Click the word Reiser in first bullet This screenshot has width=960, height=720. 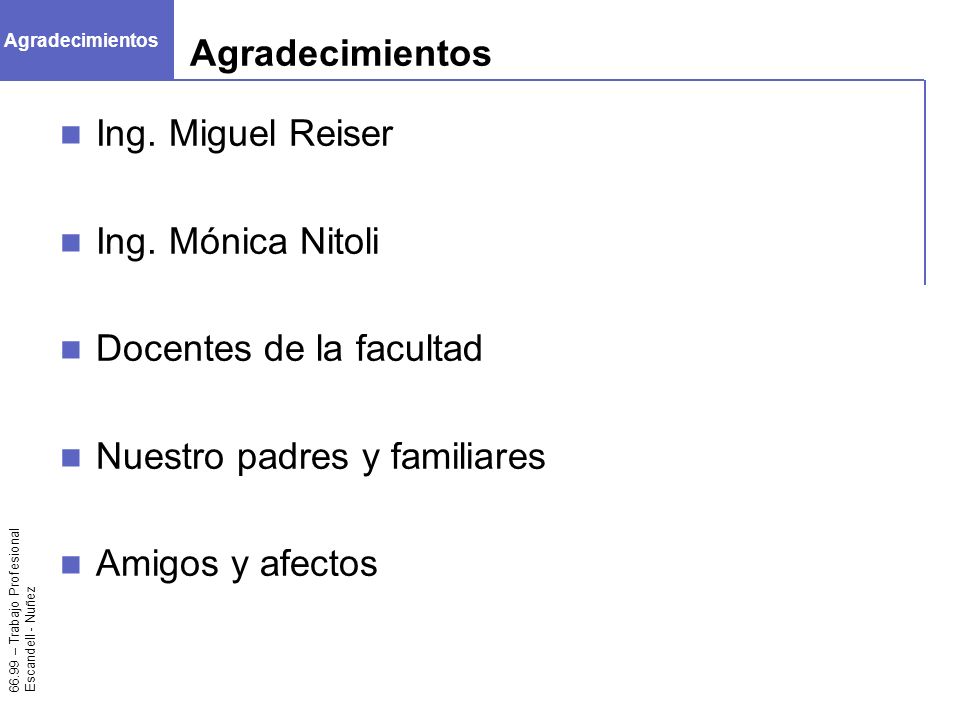(340, 133)
